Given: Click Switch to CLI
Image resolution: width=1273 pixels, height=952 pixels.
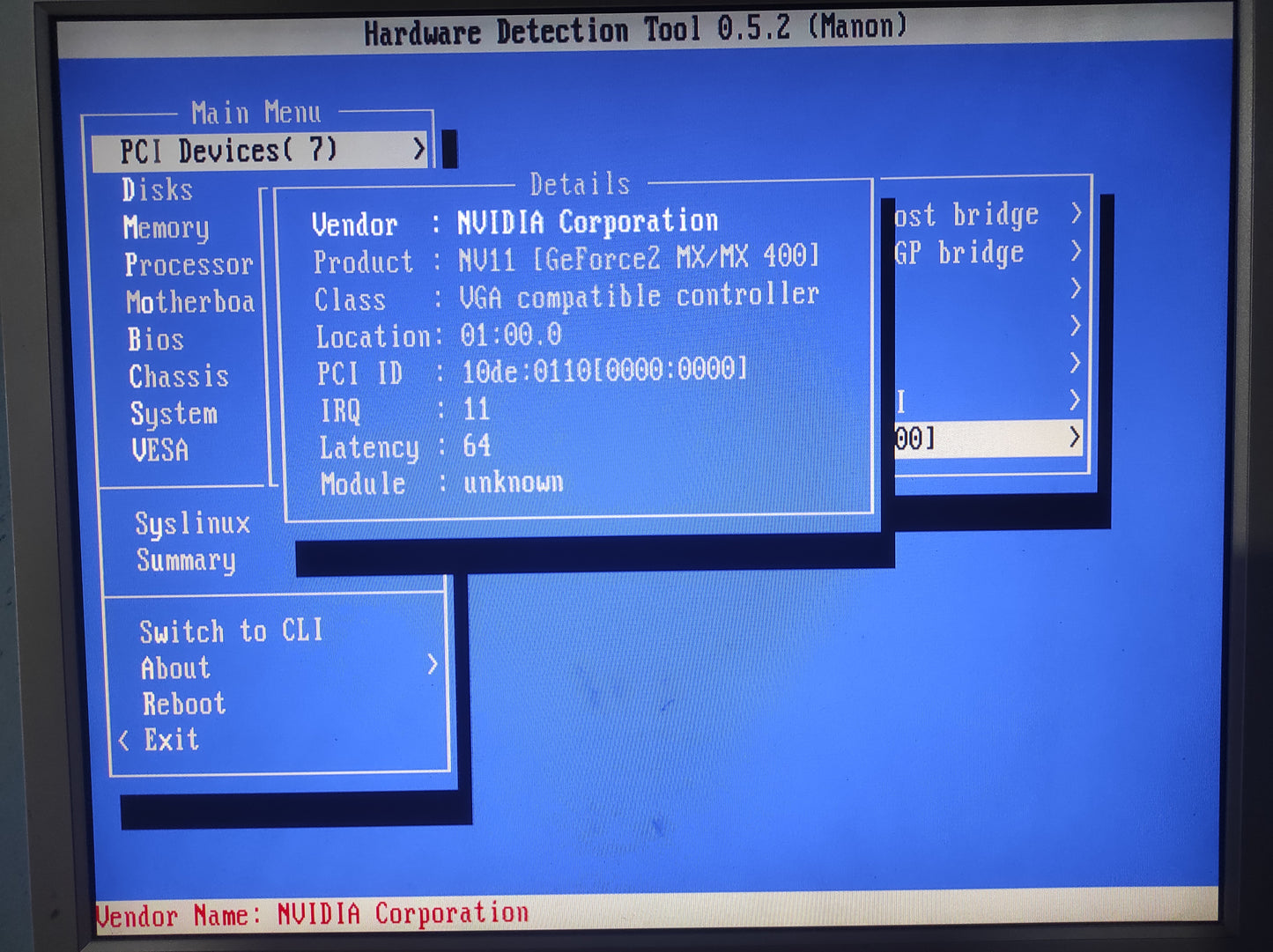Looking at the screenshot, I should [x=231, y=631].
